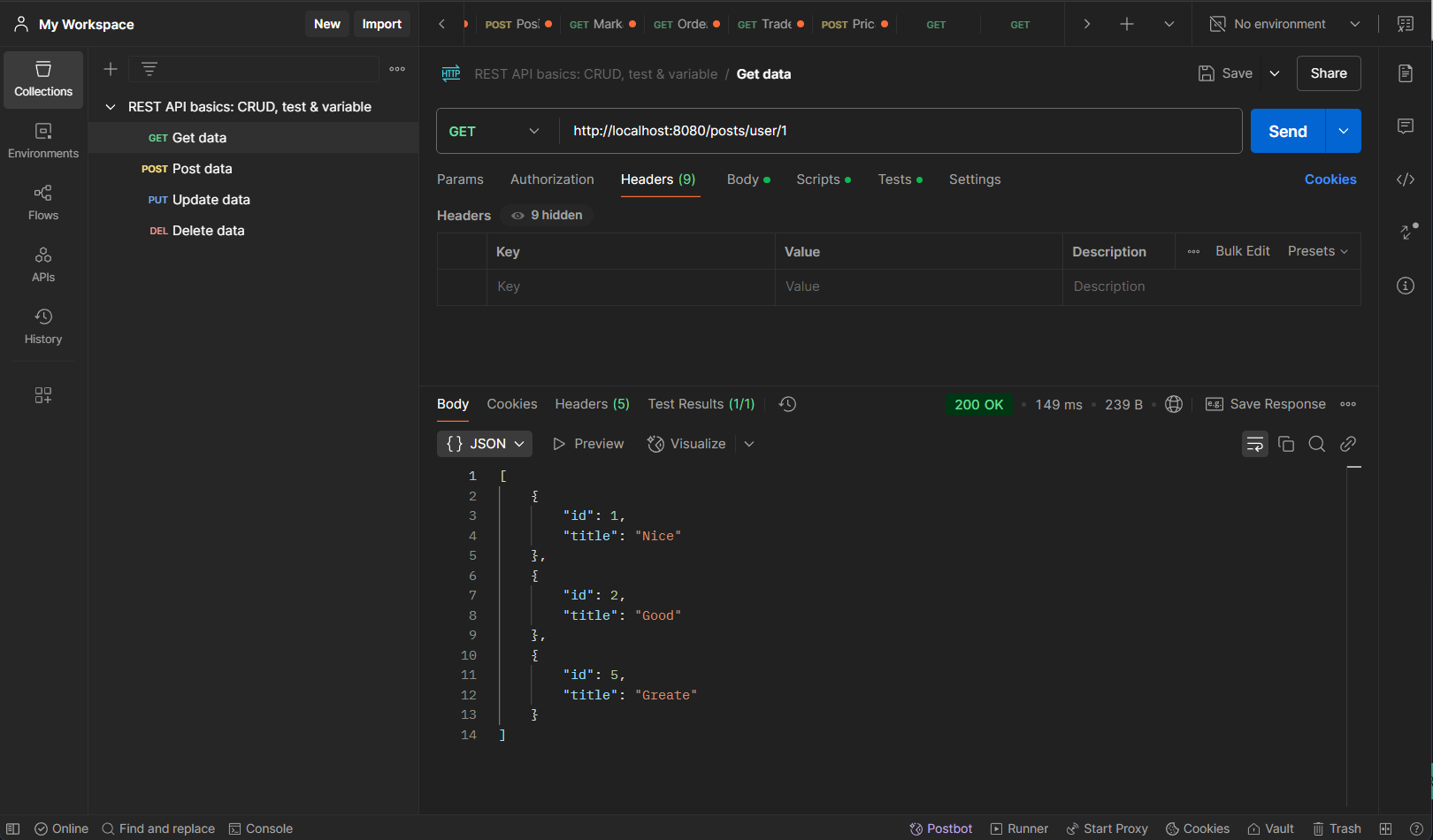Expand the tab list dropdown chevron
Image resolution: width=1433 pixels, height=840 pixels.
[x=1169, y=24]
